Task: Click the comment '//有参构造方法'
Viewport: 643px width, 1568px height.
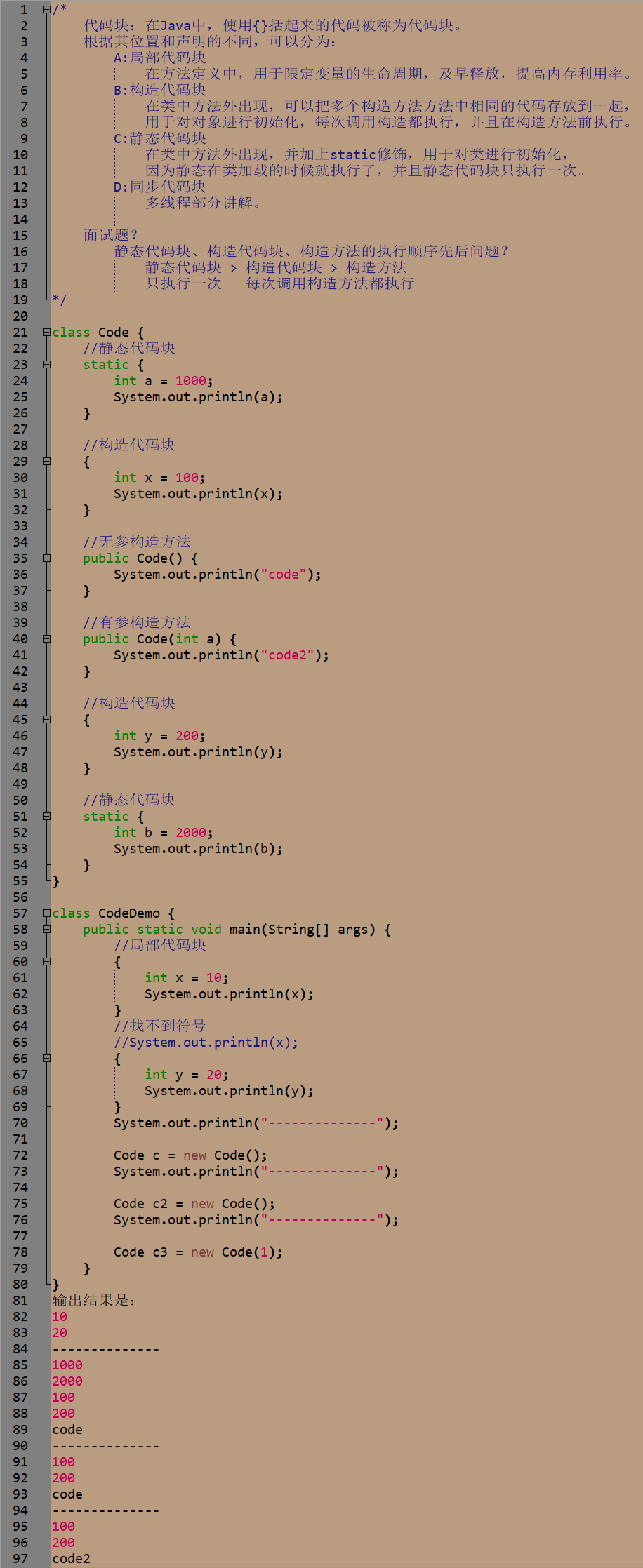Action: pos(137,623)
